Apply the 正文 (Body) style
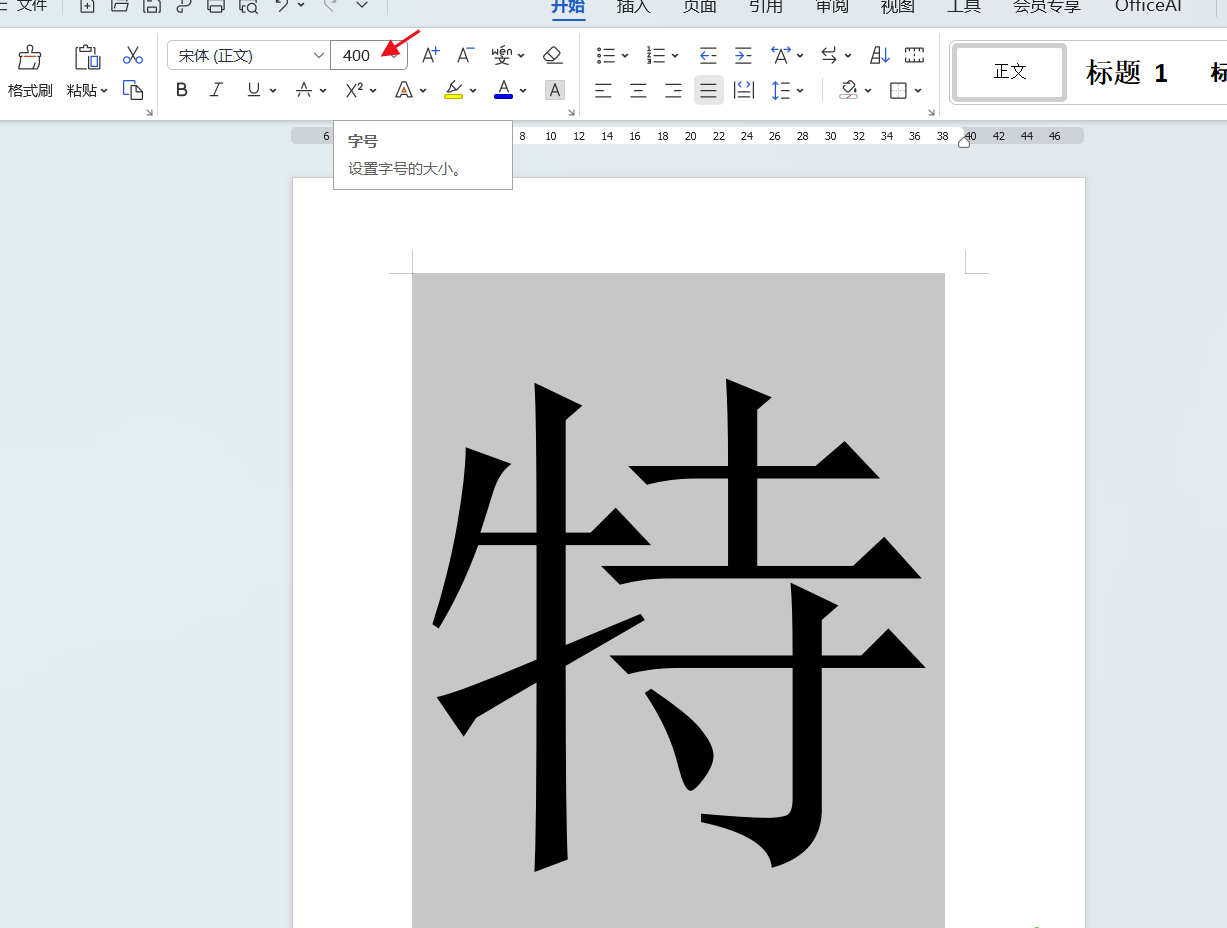Viewport: 1227px width, 928px height. click(1010, 72)
